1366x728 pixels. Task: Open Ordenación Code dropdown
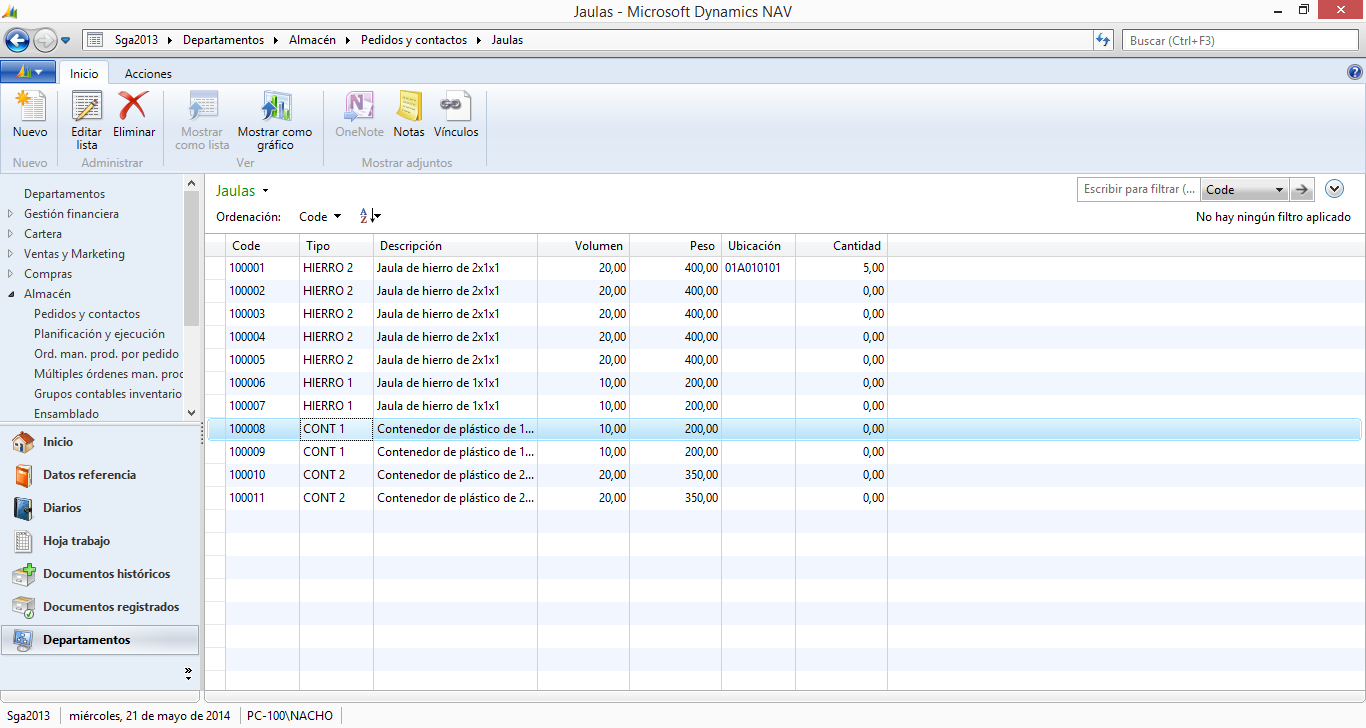pyautogui.click(x=320, y=216)
